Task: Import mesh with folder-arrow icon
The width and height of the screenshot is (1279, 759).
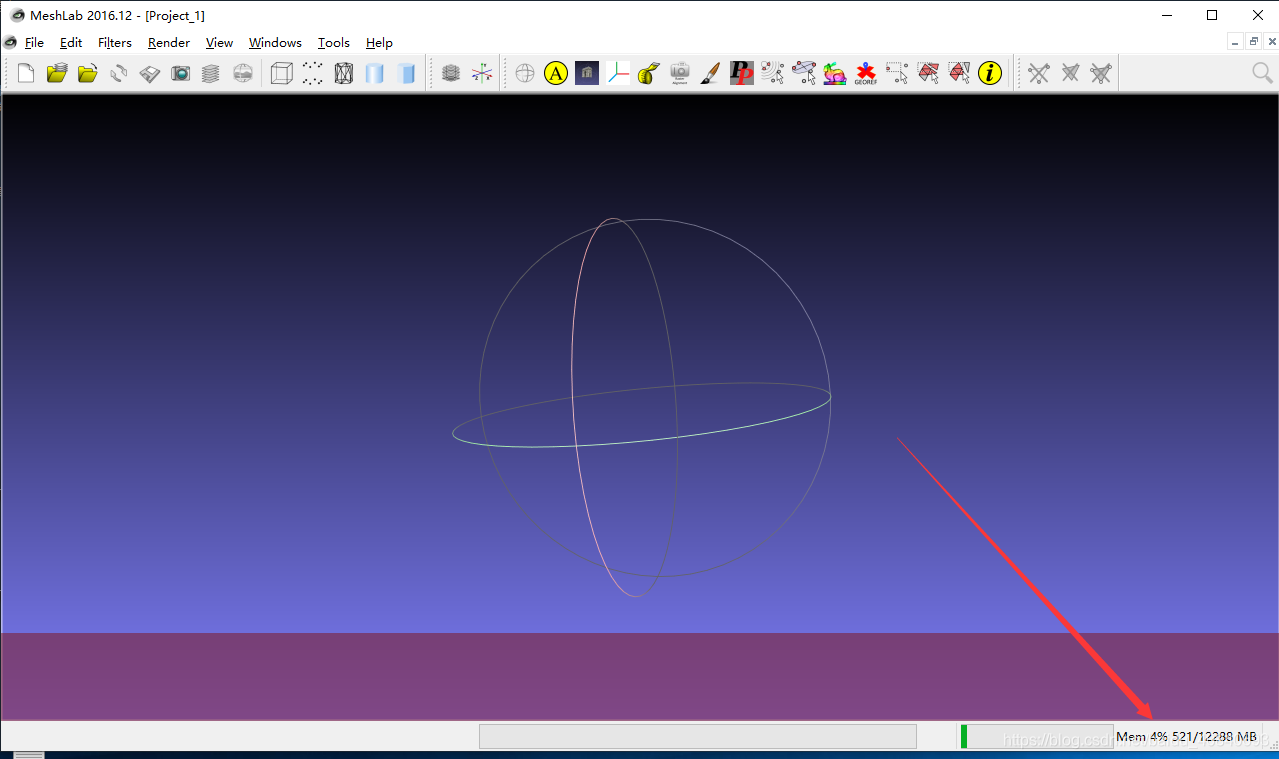Action: (88, 73)
